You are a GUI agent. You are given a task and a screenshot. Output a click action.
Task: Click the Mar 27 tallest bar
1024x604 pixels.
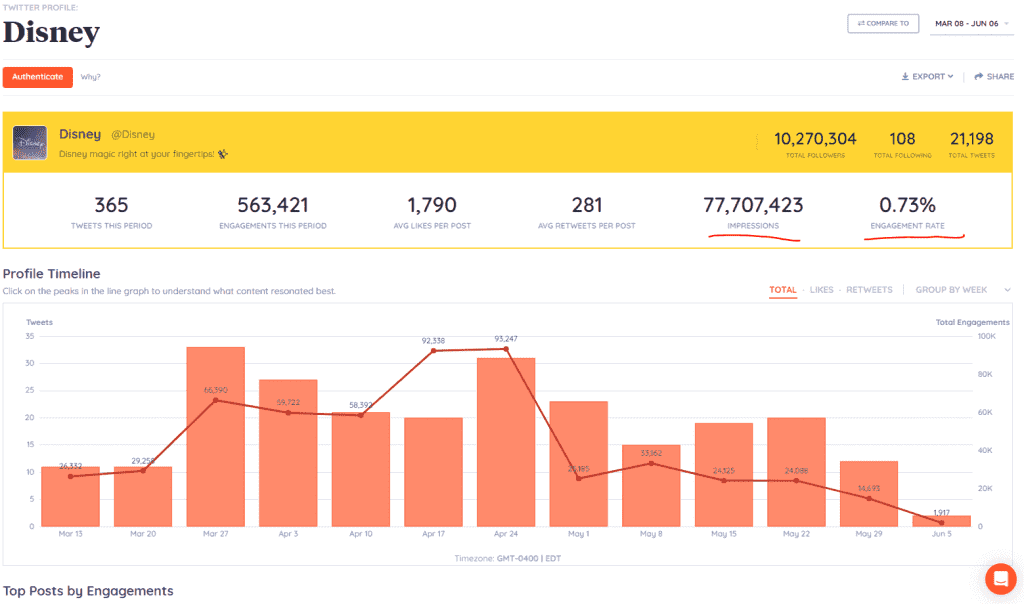tap(216, 436)
